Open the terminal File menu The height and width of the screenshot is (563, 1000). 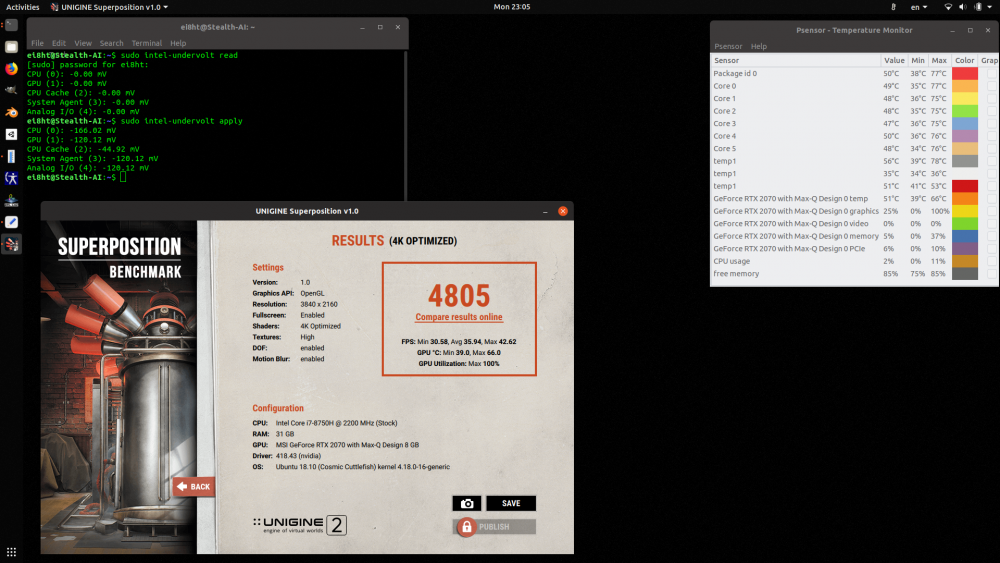(38, 43)
